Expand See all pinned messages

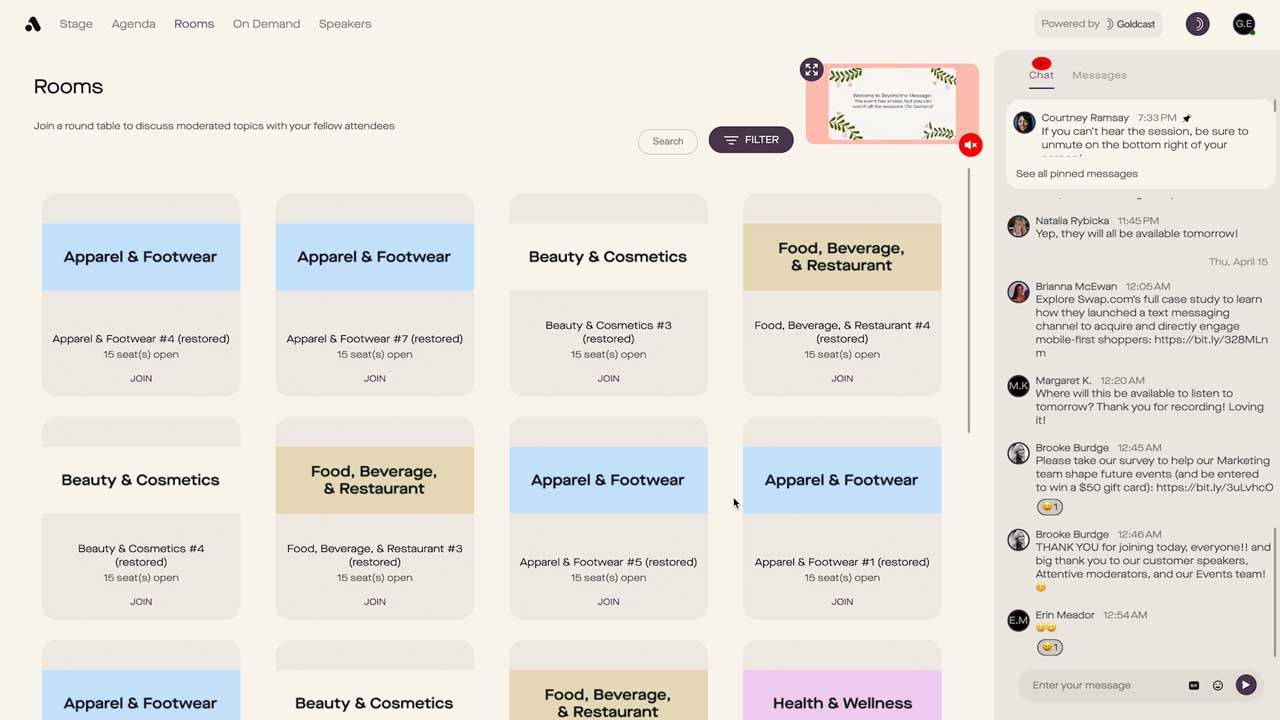pos(1076,174)
